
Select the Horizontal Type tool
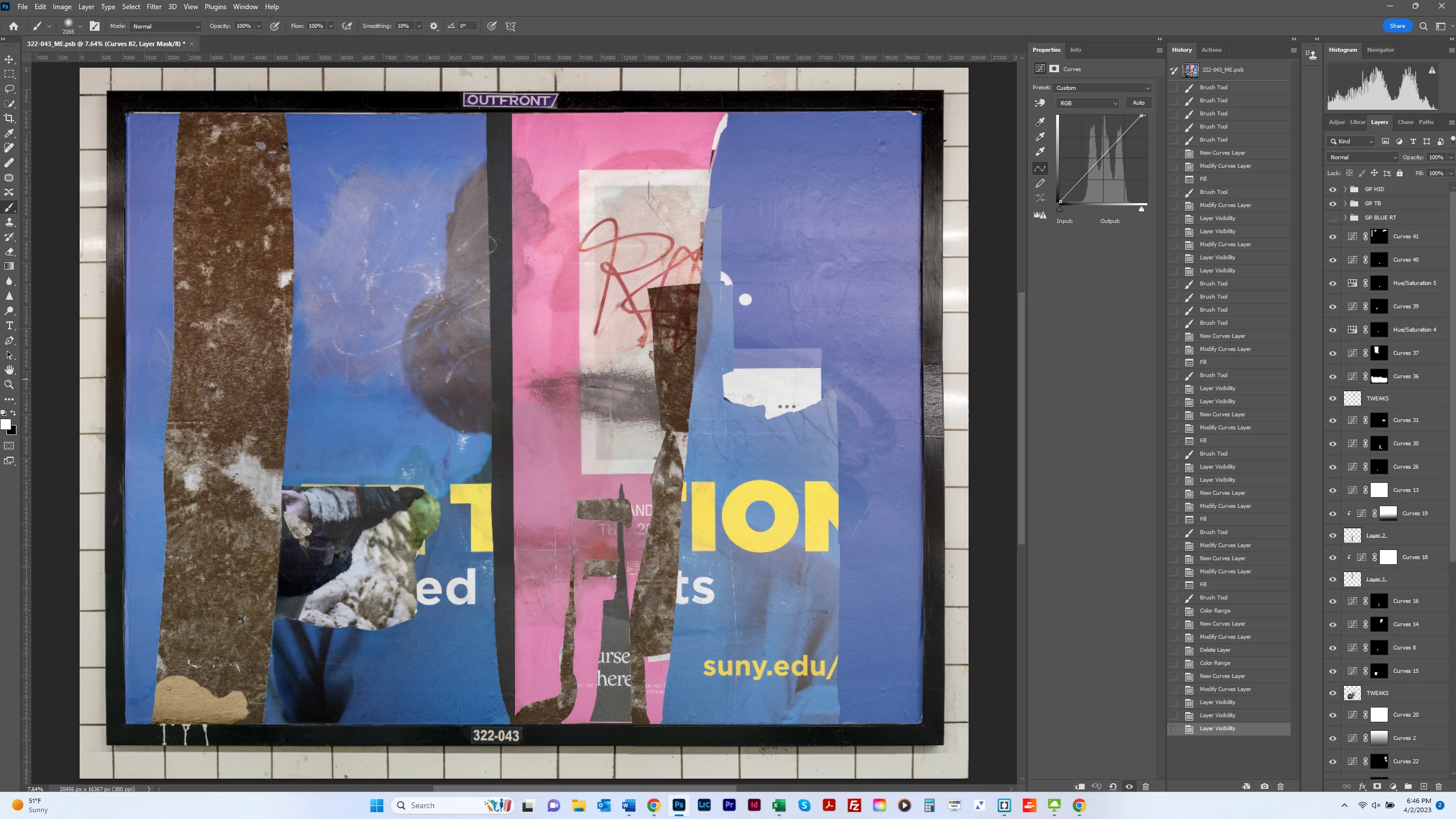pos(9,325)
